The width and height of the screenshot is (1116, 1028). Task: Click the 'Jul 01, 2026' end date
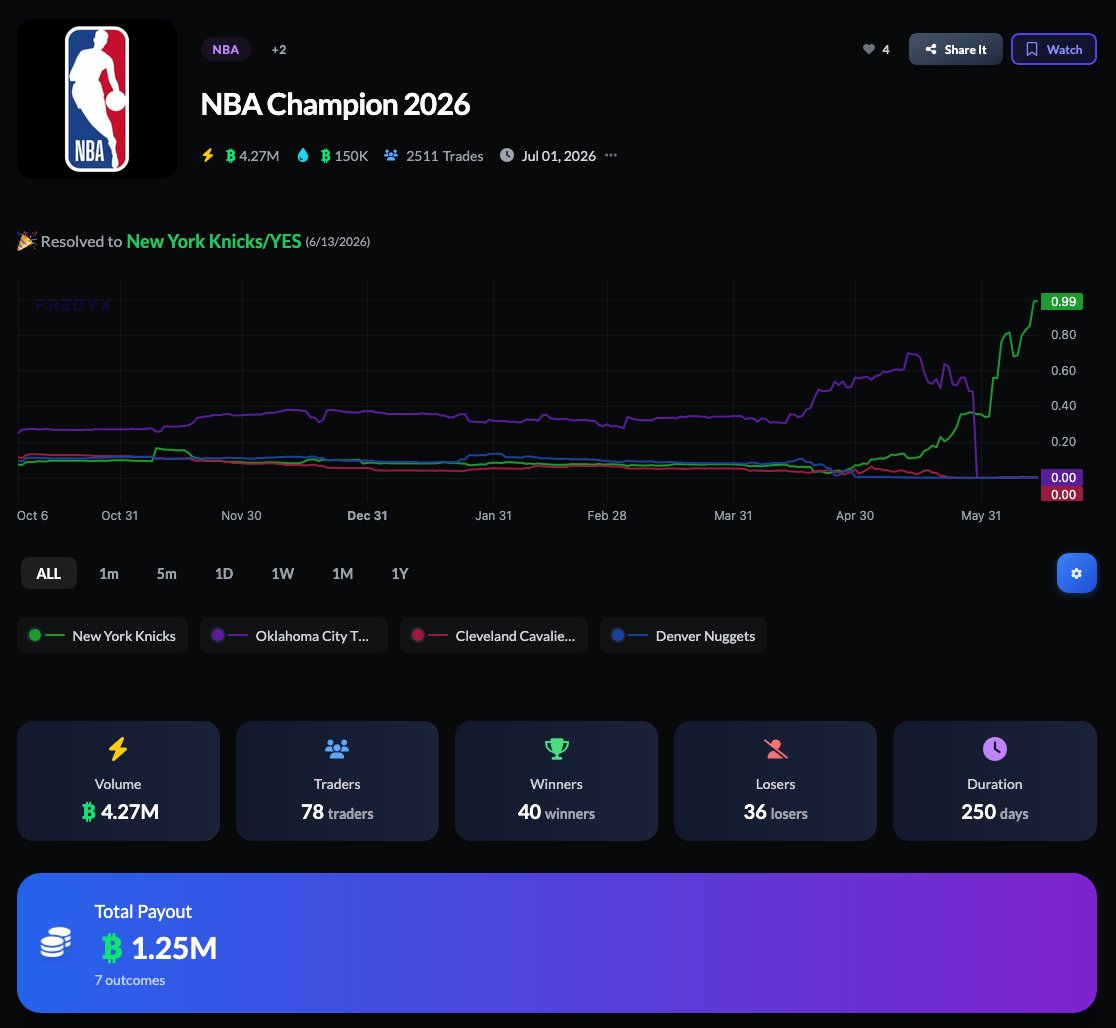[559, 156]
